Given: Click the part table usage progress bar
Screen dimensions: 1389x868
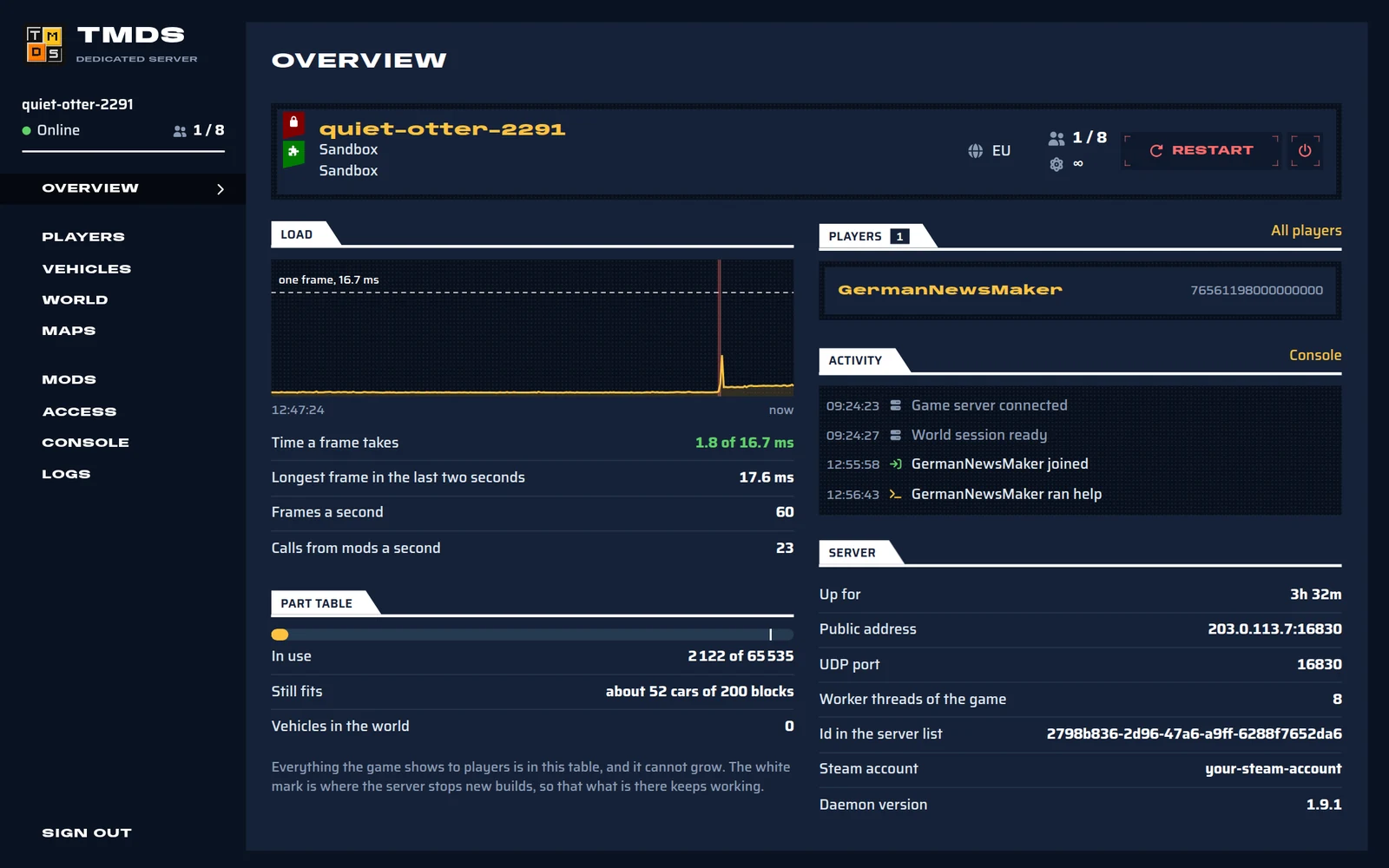Looking at the screenshot, I should point(532,635).
